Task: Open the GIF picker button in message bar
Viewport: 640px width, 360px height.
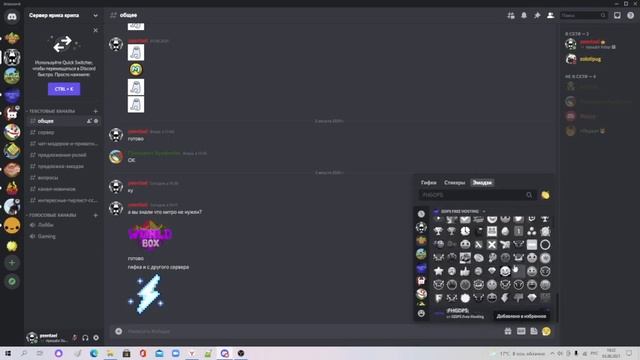Action: tap(521, 331)
